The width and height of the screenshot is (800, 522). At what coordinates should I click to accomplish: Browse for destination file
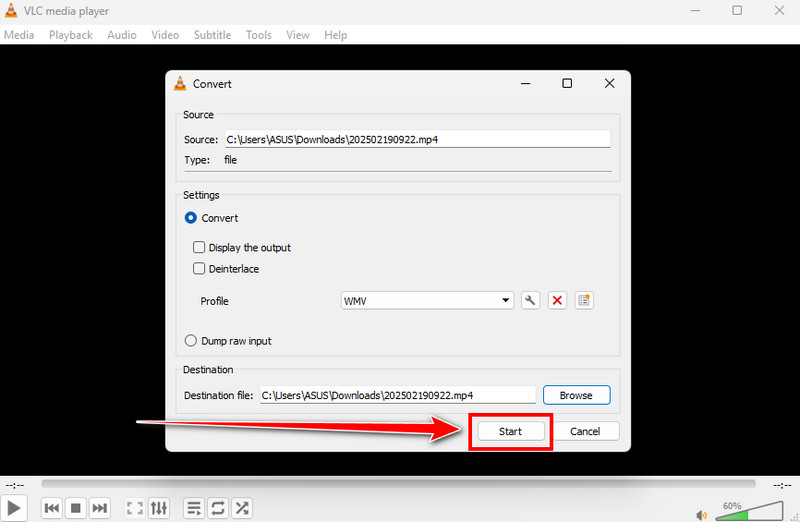coord(576,395)
